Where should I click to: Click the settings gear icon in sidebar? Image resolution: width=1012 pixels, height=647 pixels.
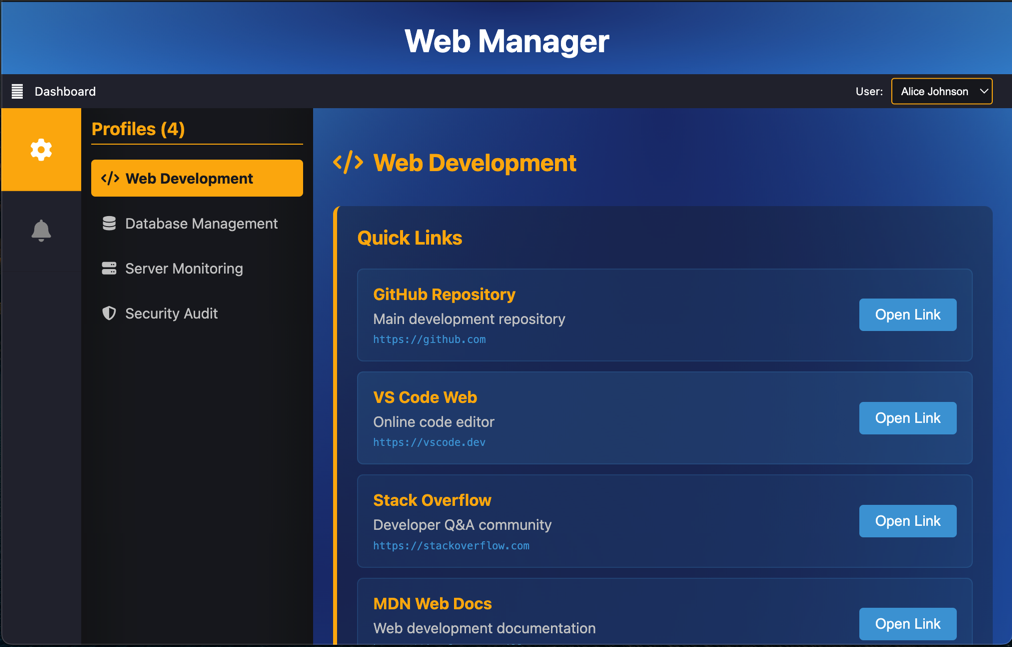pos(41,150)
